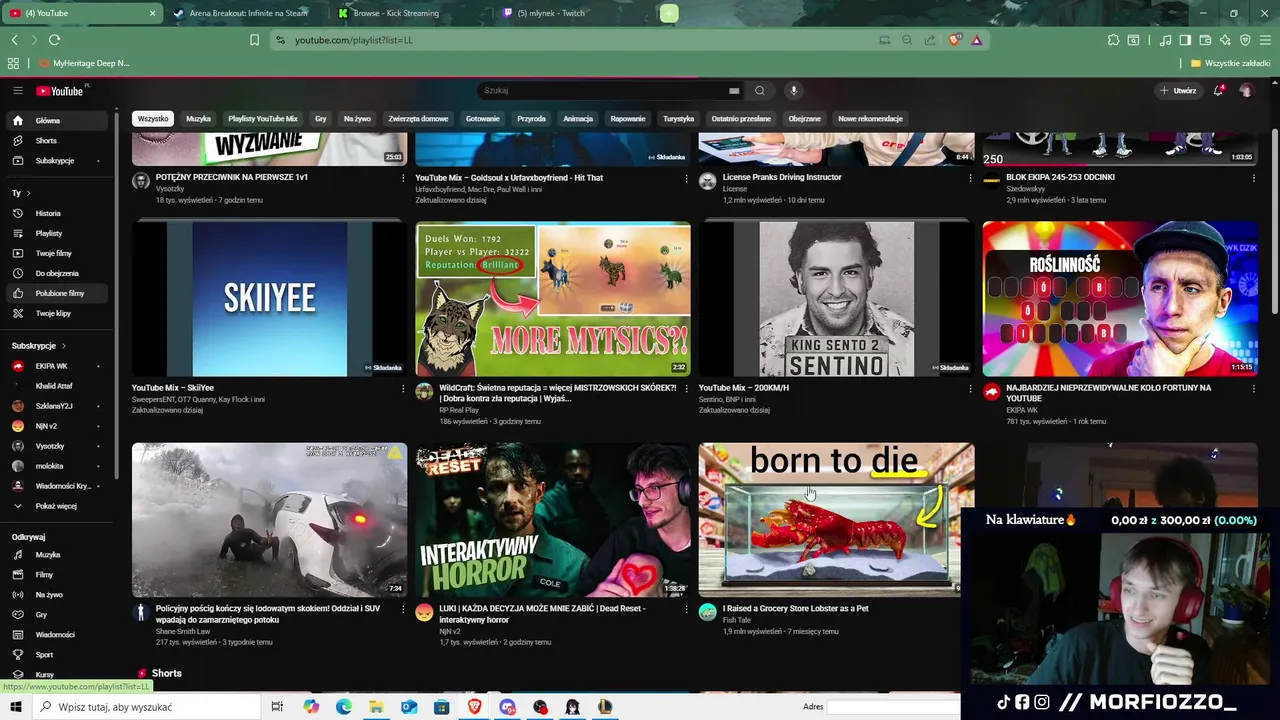The height and width of the screenshot is (720, 1280).
Task: Open Microsoft Edge from the taskbar
Action: coord(344,707)
